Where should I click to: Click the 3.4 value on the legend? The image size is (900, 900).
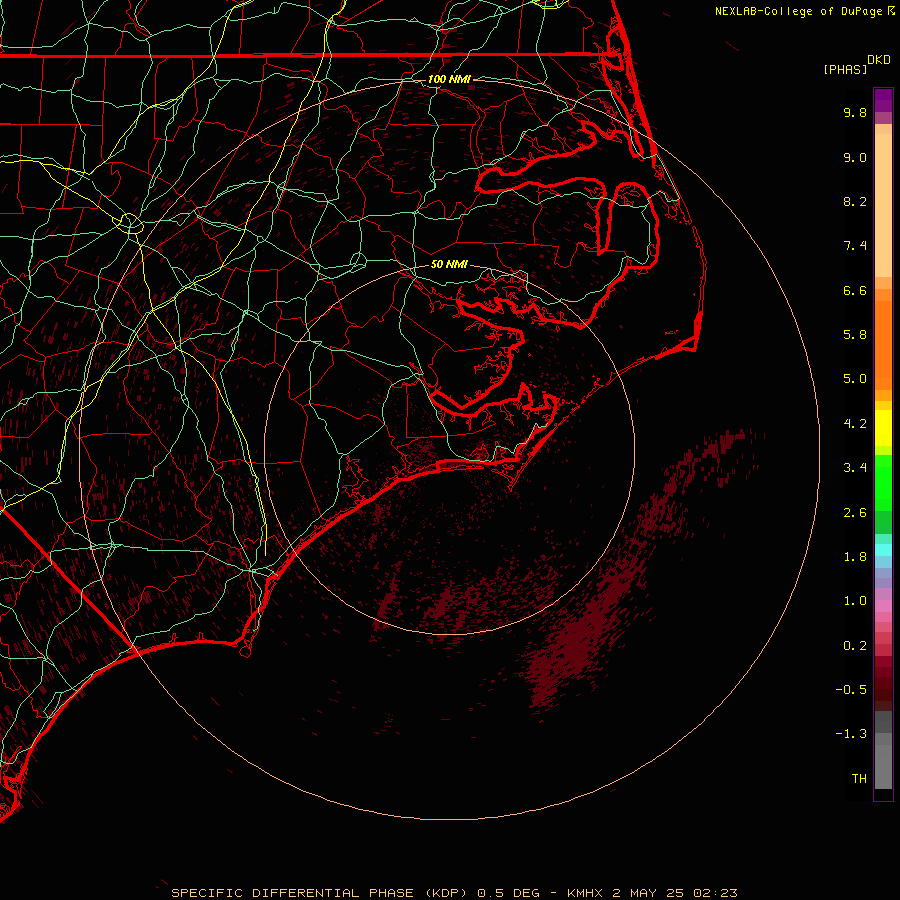point(855,468)
